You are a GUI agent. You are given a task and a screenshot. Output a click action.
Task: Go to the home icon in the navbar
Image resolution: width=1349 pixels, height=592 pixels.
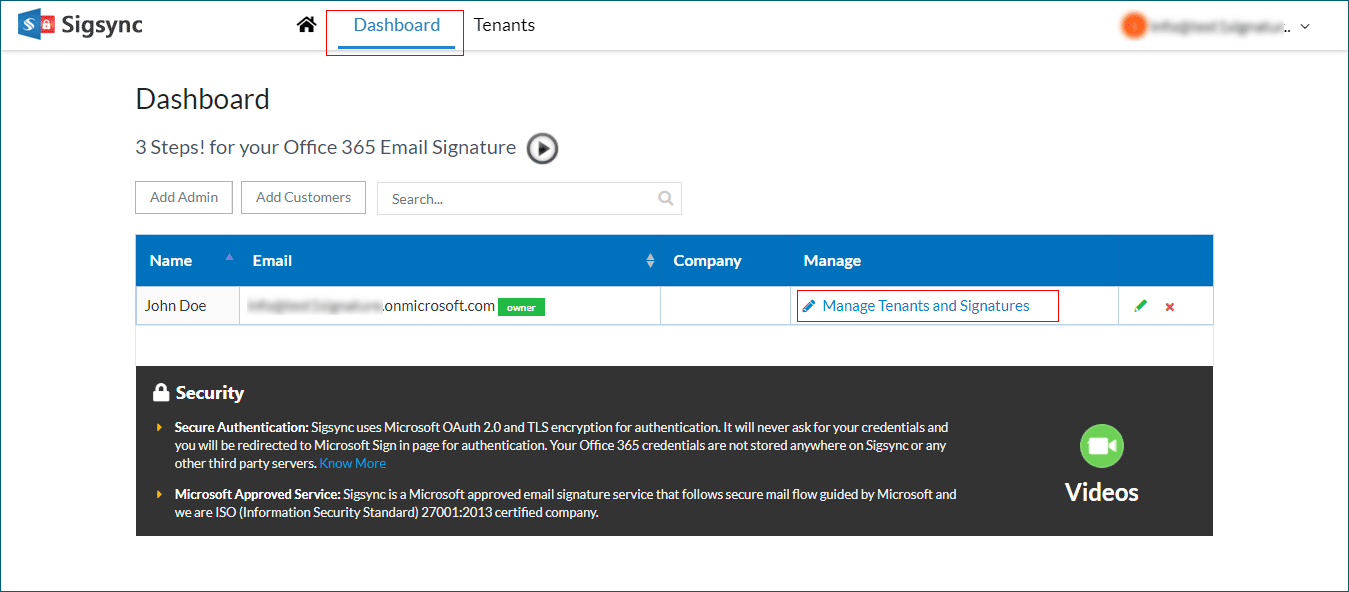[306, 25]
